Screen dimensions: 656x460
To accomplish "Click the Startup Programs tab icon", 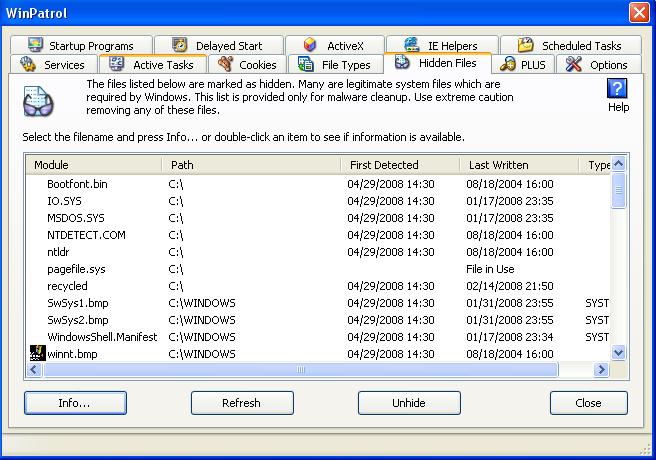I will pos(36,45).
